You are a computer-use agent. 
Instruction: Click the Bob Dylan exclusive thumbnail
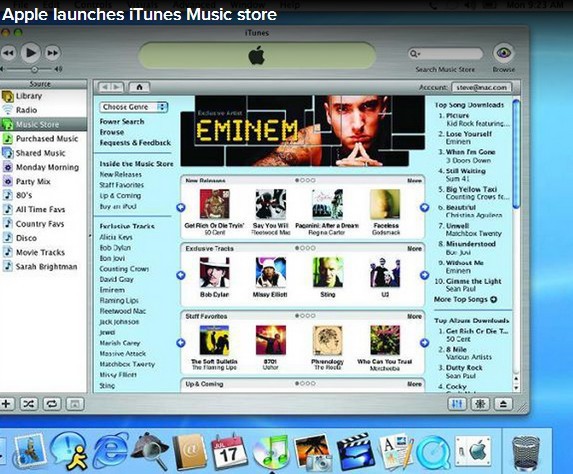[215, 272]
